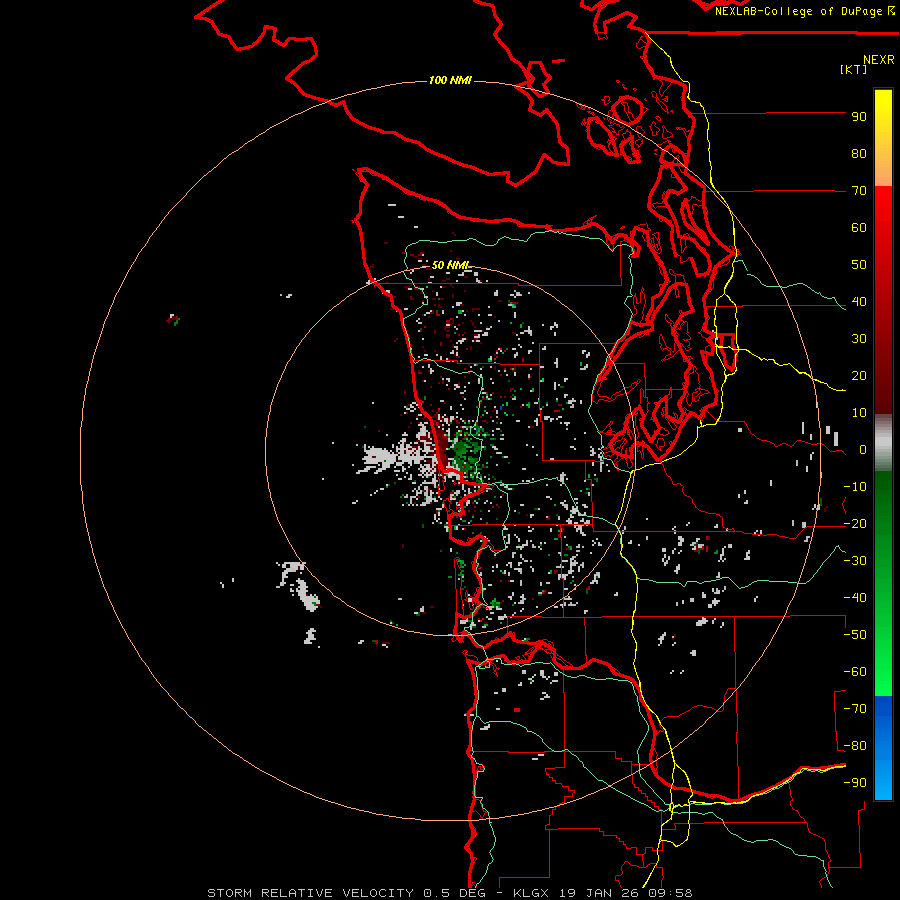The width and height of the screenshot is (900, 900).
Task: Click the -10 value on velocity scale
Action: (x=855, y=487)
